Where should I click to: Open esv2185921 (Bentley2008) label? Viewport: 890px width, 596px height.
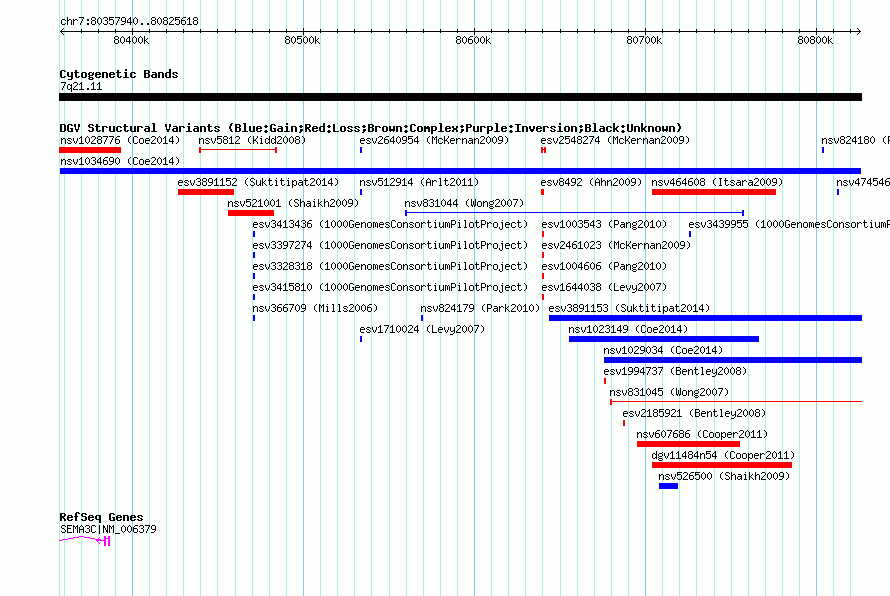(x=694, y=413)
